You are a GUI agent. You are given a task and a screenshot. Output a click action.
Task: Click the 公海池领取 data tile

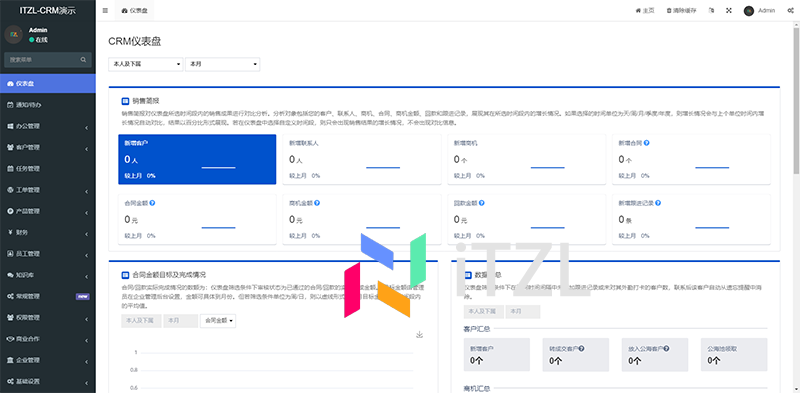pyautogui.click(x=734, y=354)
